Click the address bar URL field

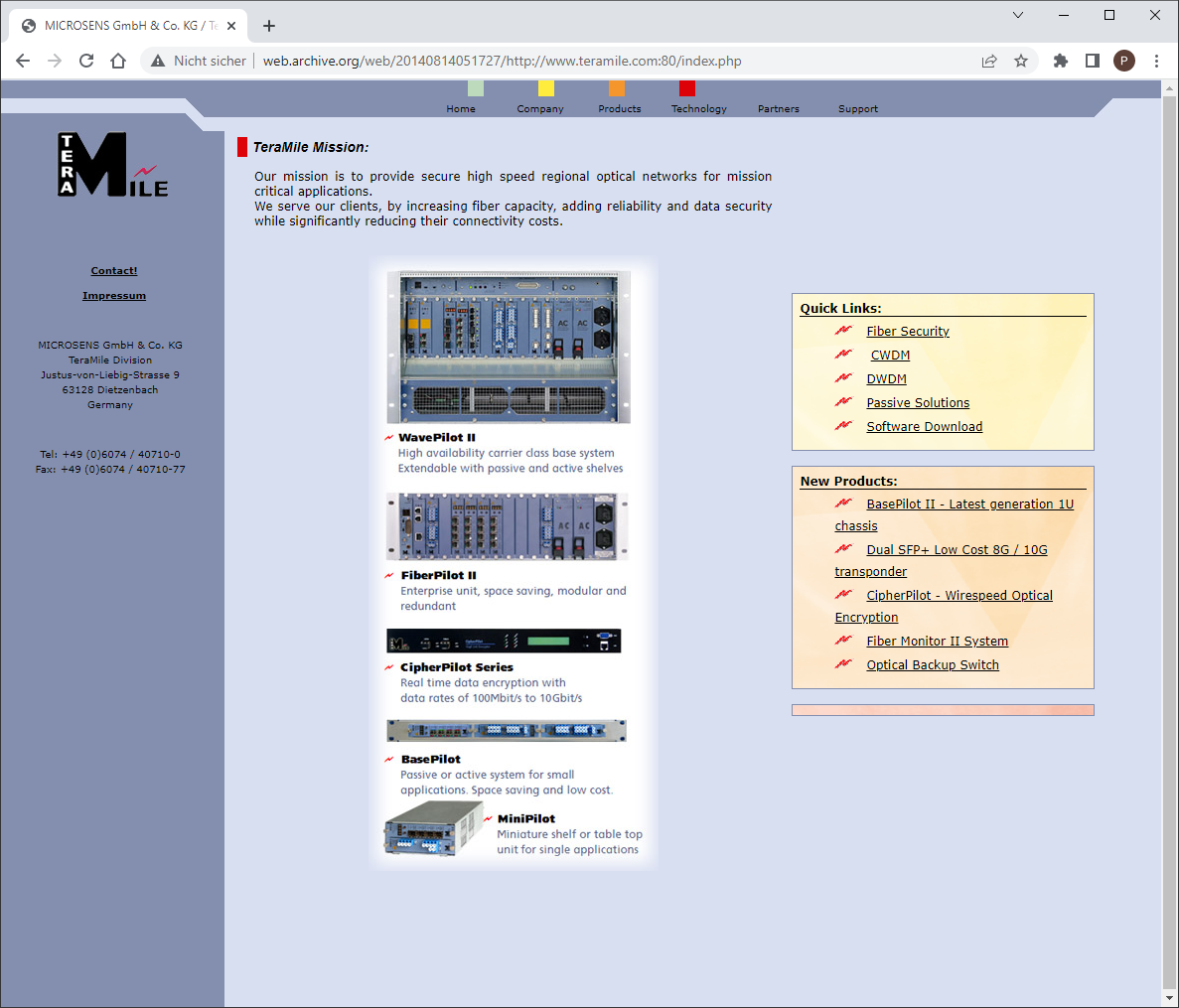pyautogui.click(x=596, y=61)
